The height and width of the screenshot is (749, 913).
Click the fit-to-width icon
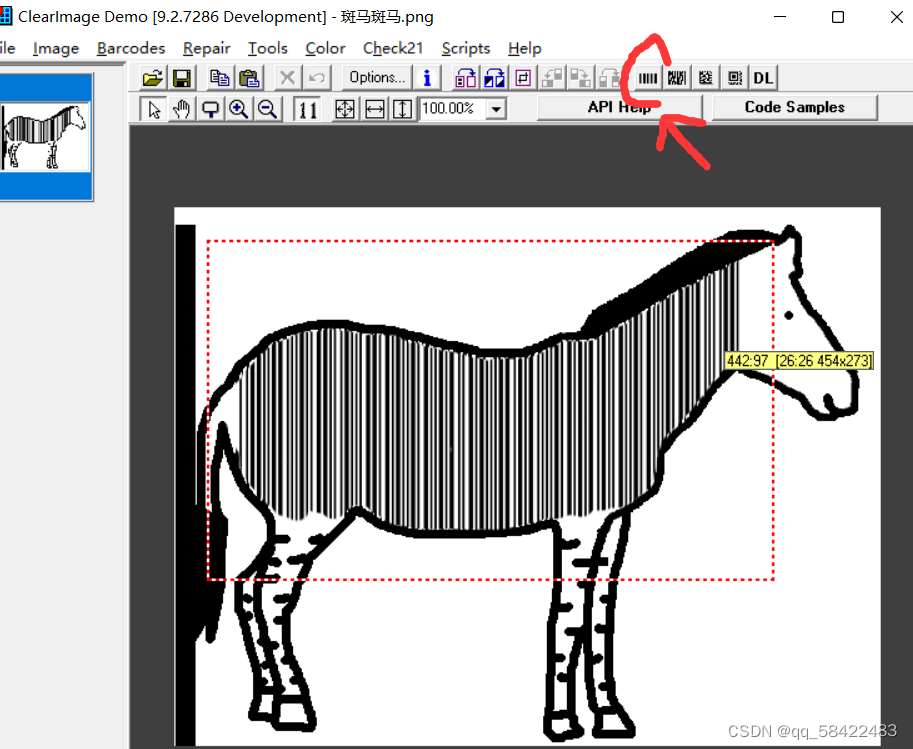point(374,109)
